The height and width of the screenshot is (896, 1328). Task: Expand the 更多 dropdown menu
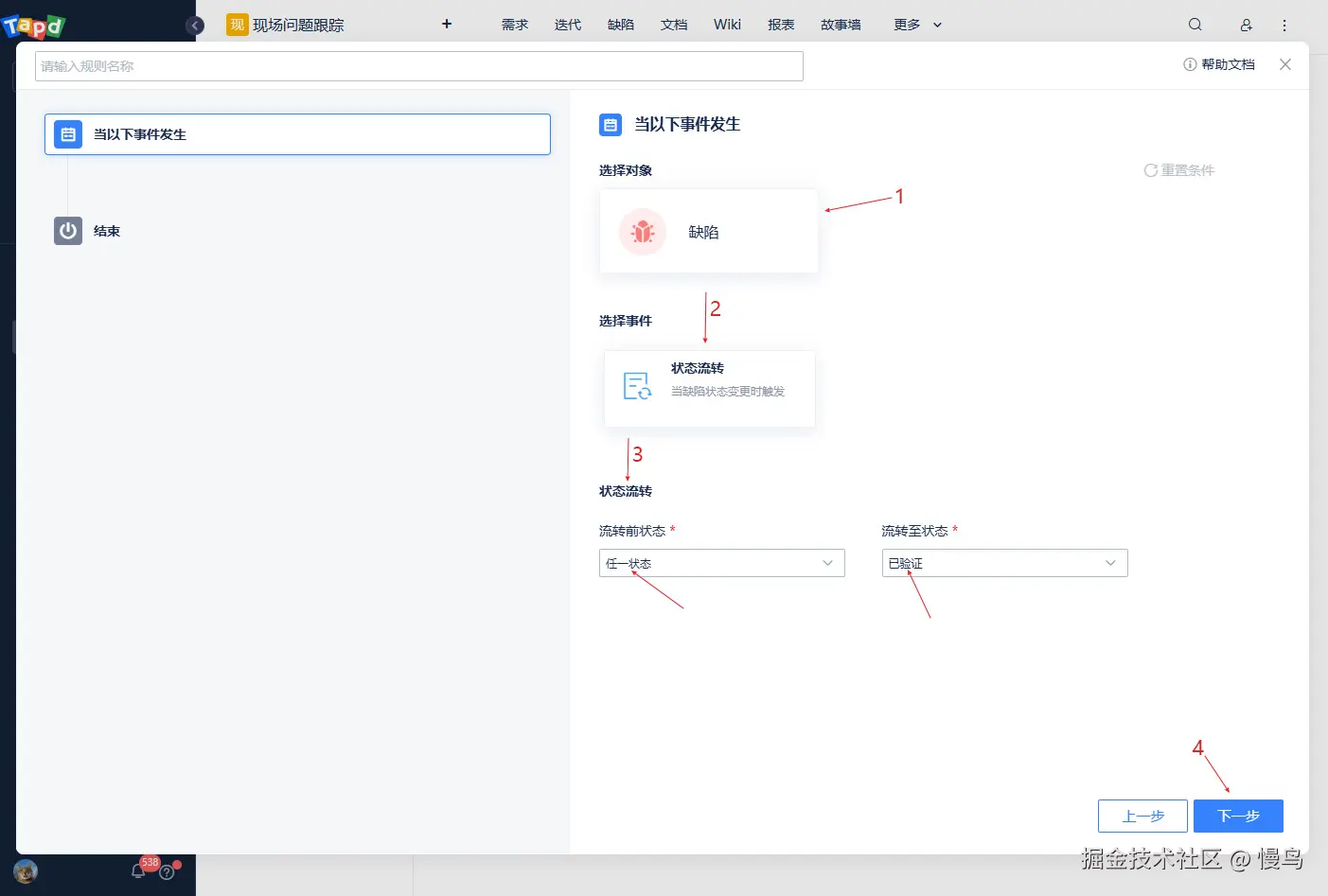point(917,25)
